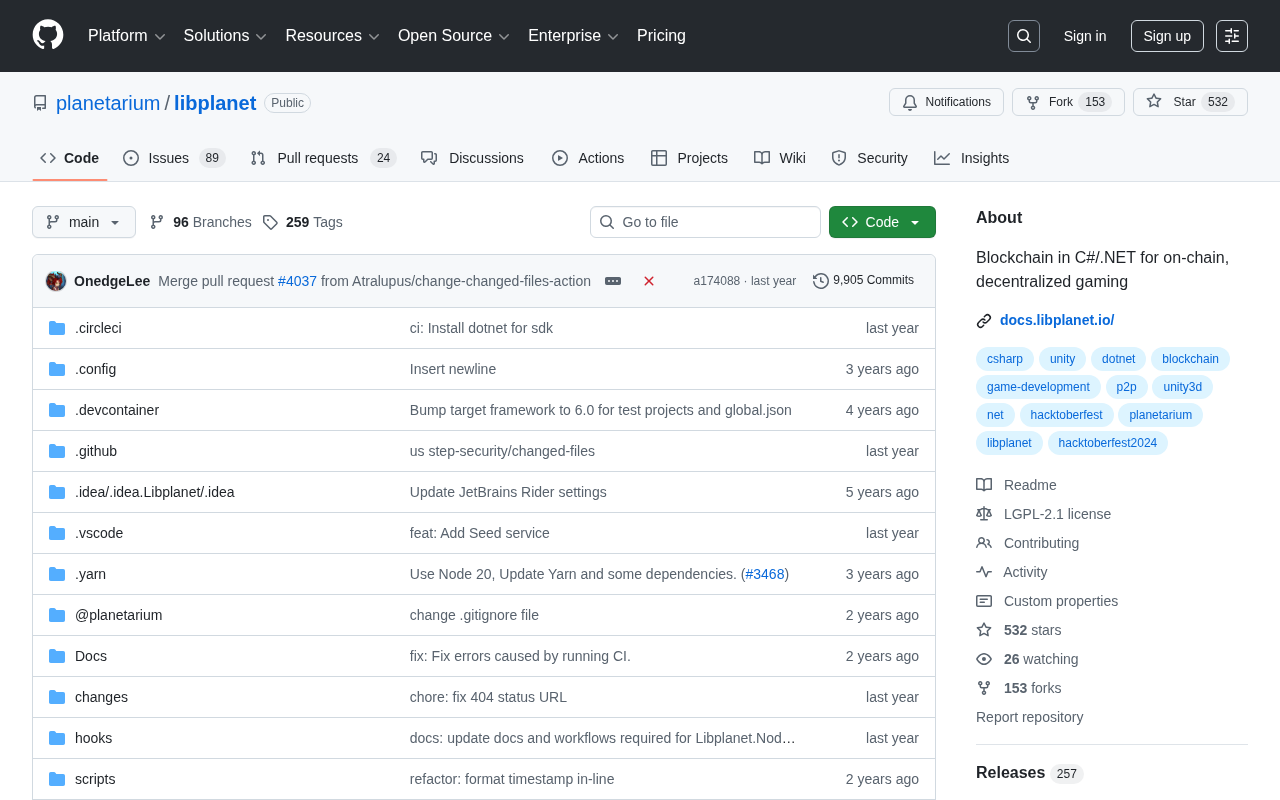The height and width of the screenshot is (800, 1280).
Task: Open the main branch selector dropdown
Action: pyautogui.click(x=84, y=222)
